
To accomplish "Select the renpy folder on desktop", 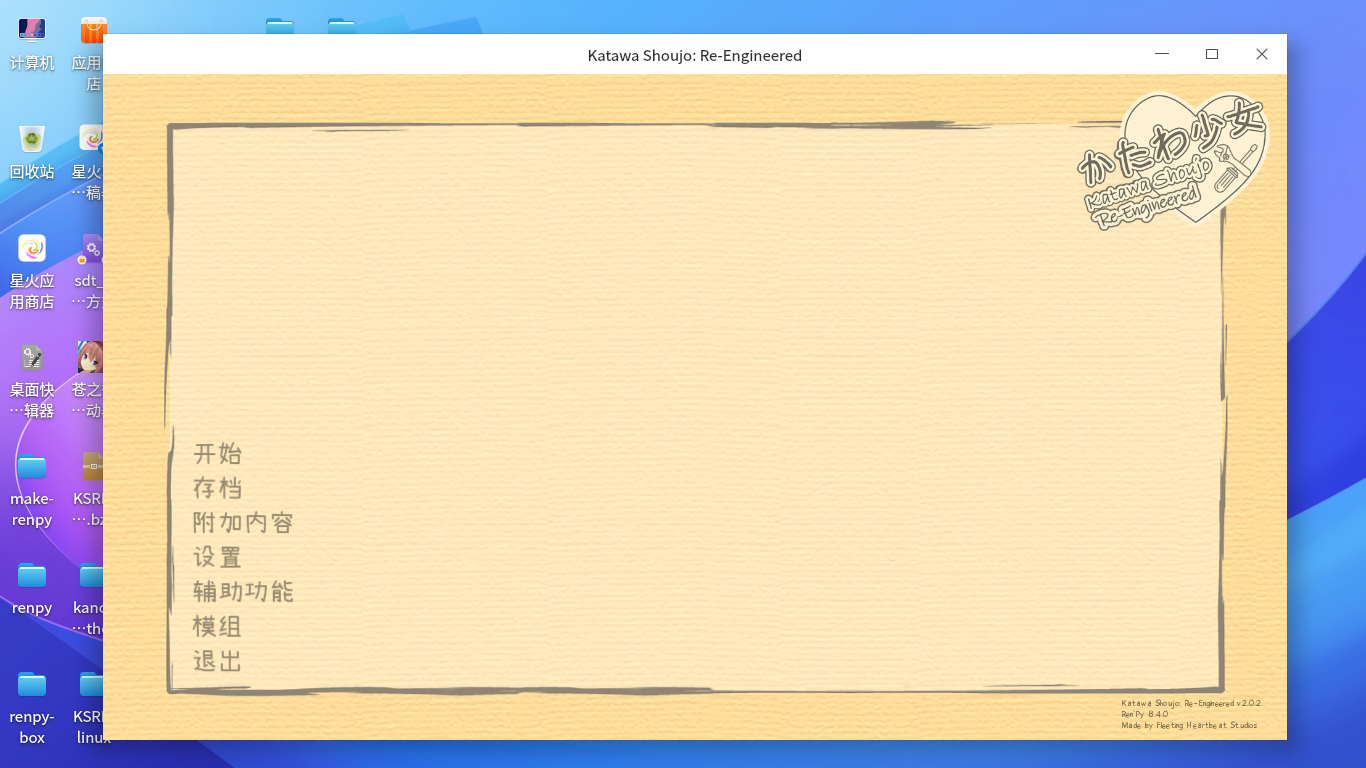I will coord(32,589).
